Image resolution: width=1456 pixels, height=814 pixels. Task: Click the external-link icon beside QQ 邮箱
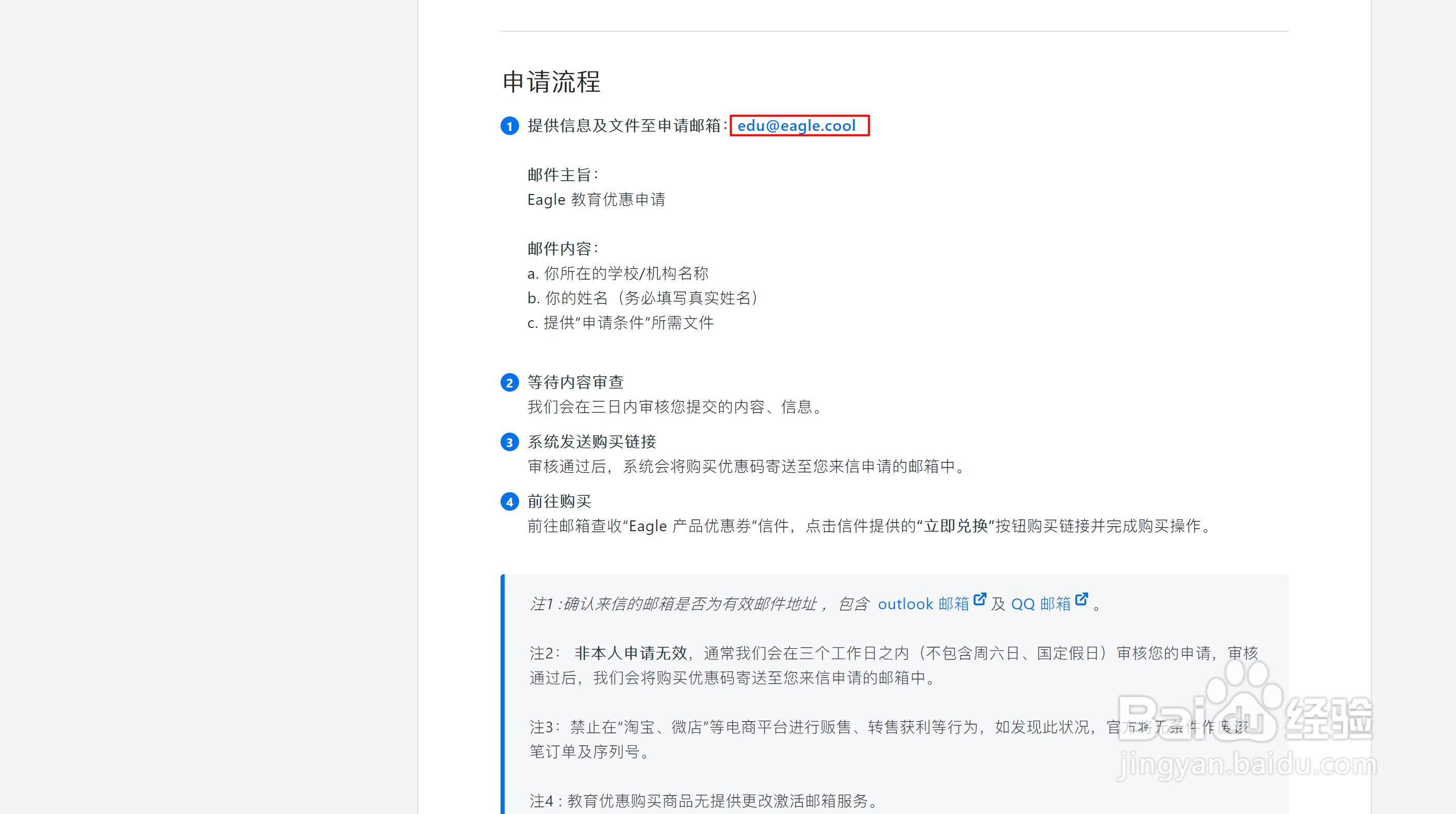pos(1081,599)
